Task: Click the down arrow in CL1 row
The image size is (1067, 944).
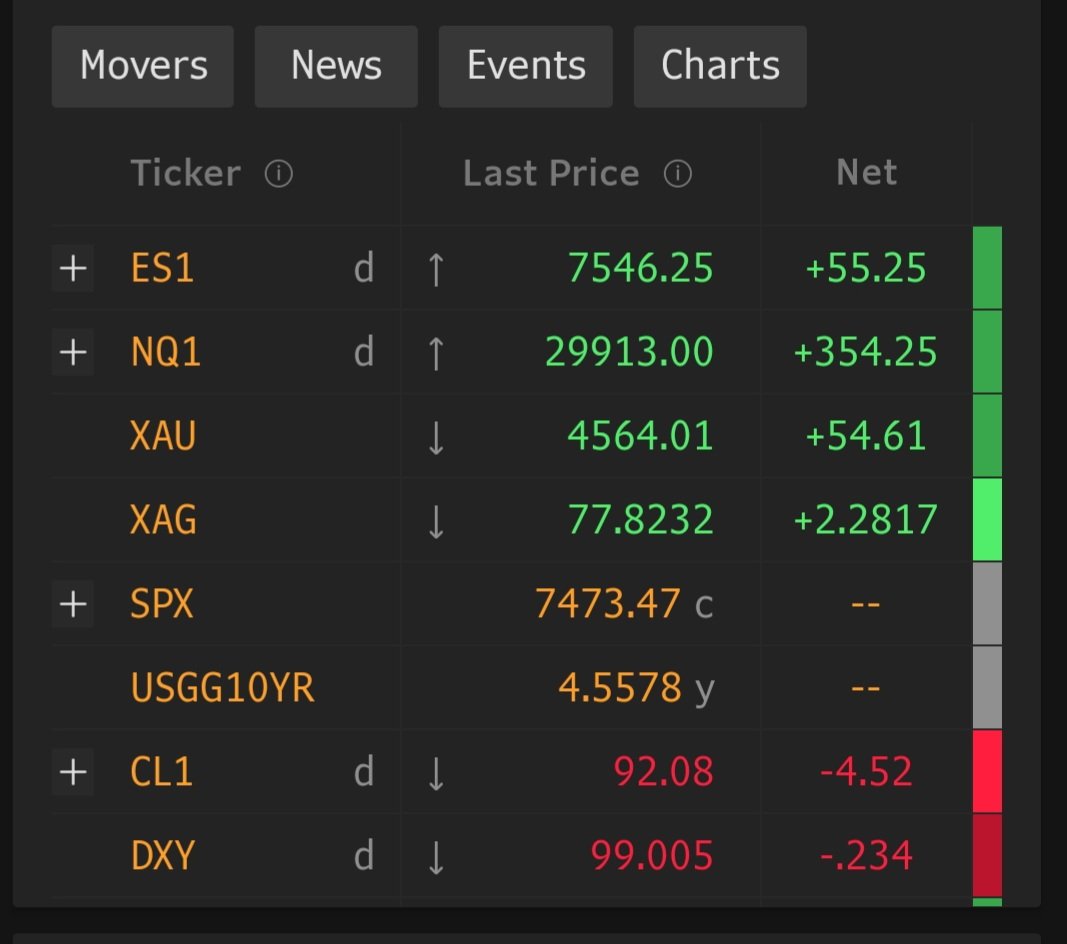Action: (x=436, y=773)
